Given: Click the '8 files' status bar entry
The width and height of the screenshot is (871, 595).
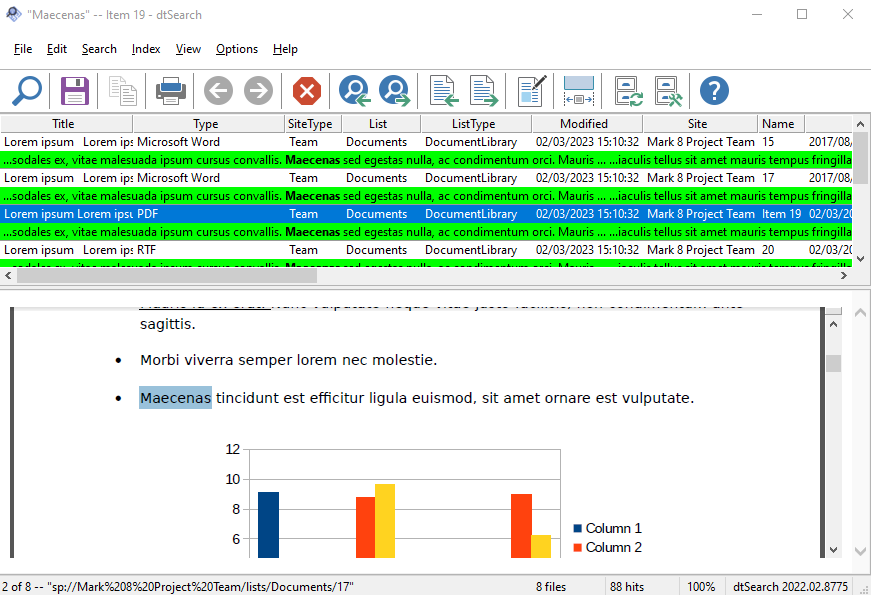Looking at the screenshot, I should tap(551, 587).
